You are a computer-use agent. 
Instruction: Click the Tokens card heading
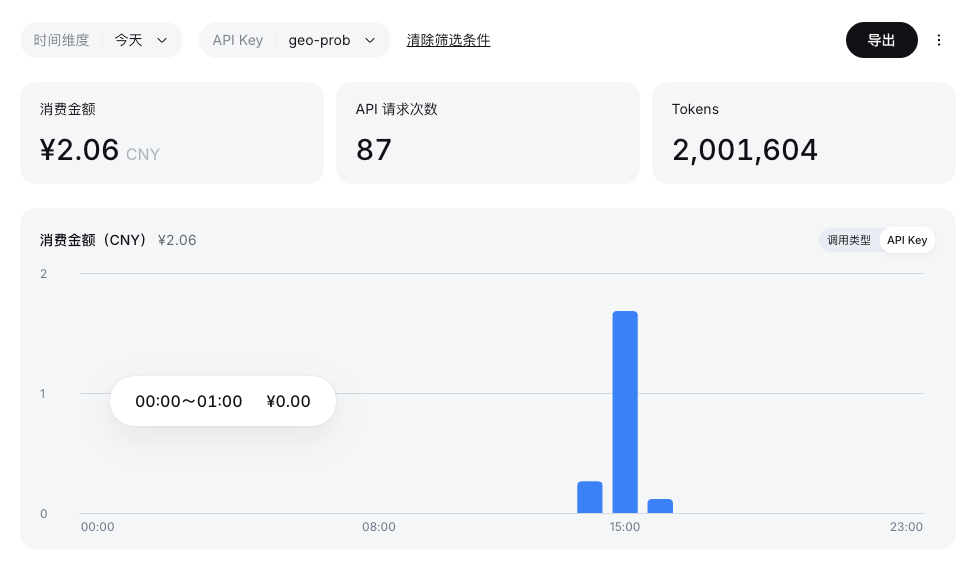[x=695, y=109]
